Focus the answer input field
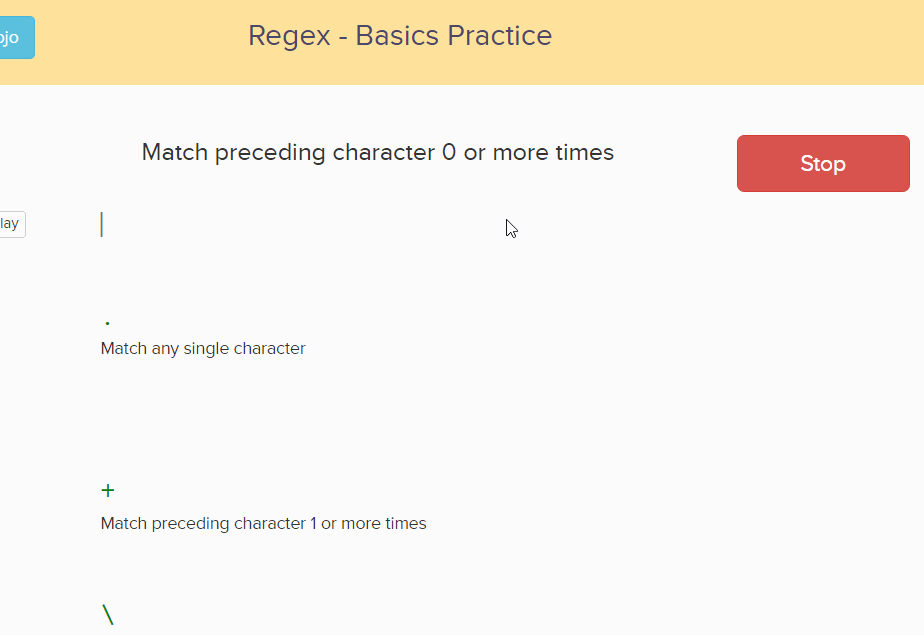 (300, 225)
